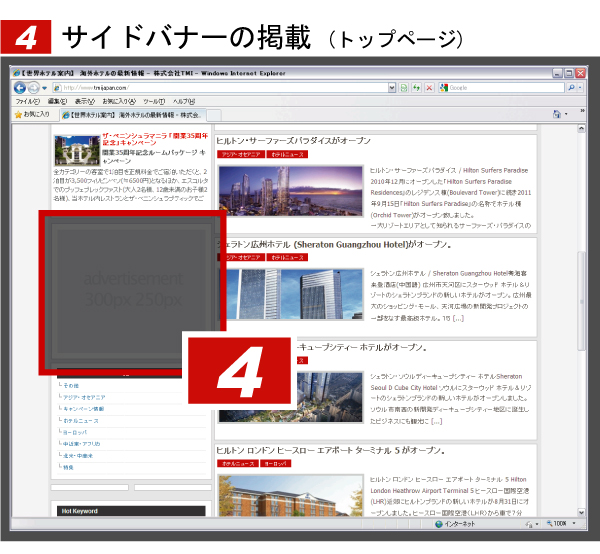Click ヨーロッパ tag under Hilton London Heathrow
600x554 pixels.
276,463
